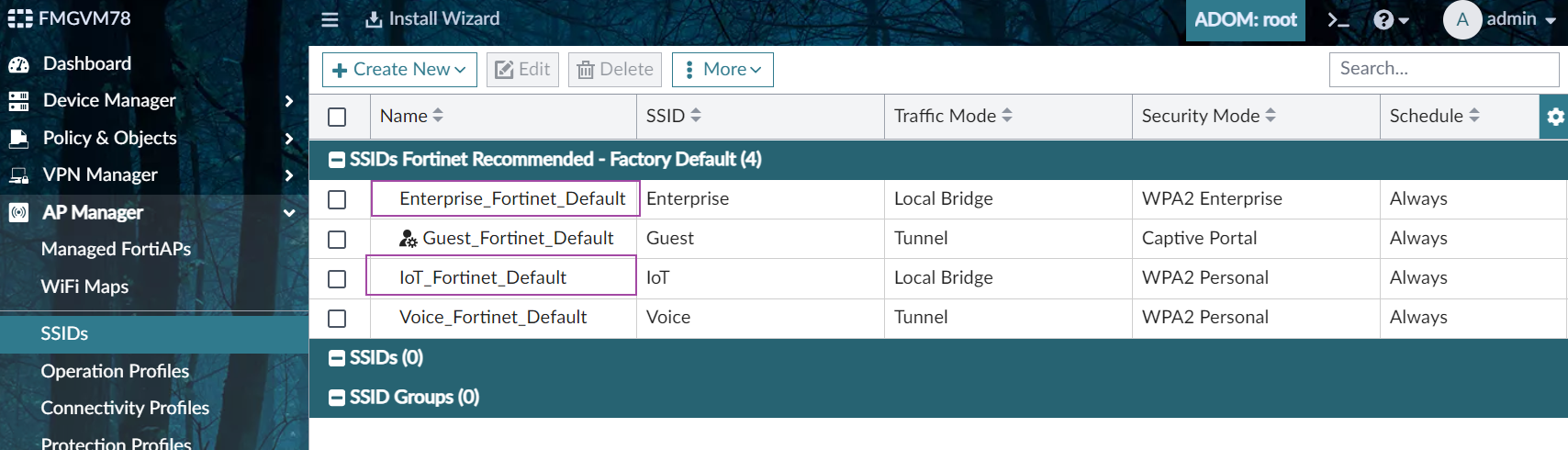Check the Enterprise_Fortinet_Default row checkbox
The height and width of the screenshot is (450, 1568).
click(x=337, y=199)
